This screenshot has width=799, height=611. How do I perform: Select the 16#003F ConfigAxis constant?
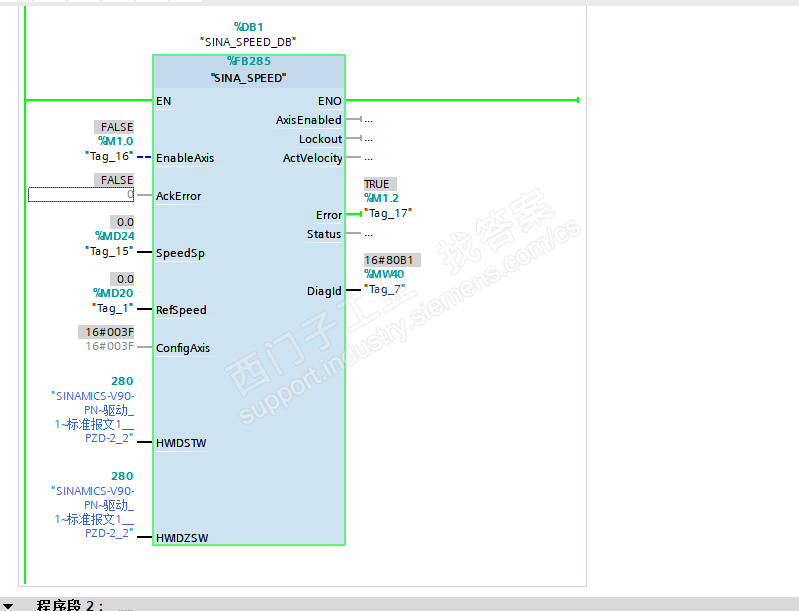coord(110,347)
